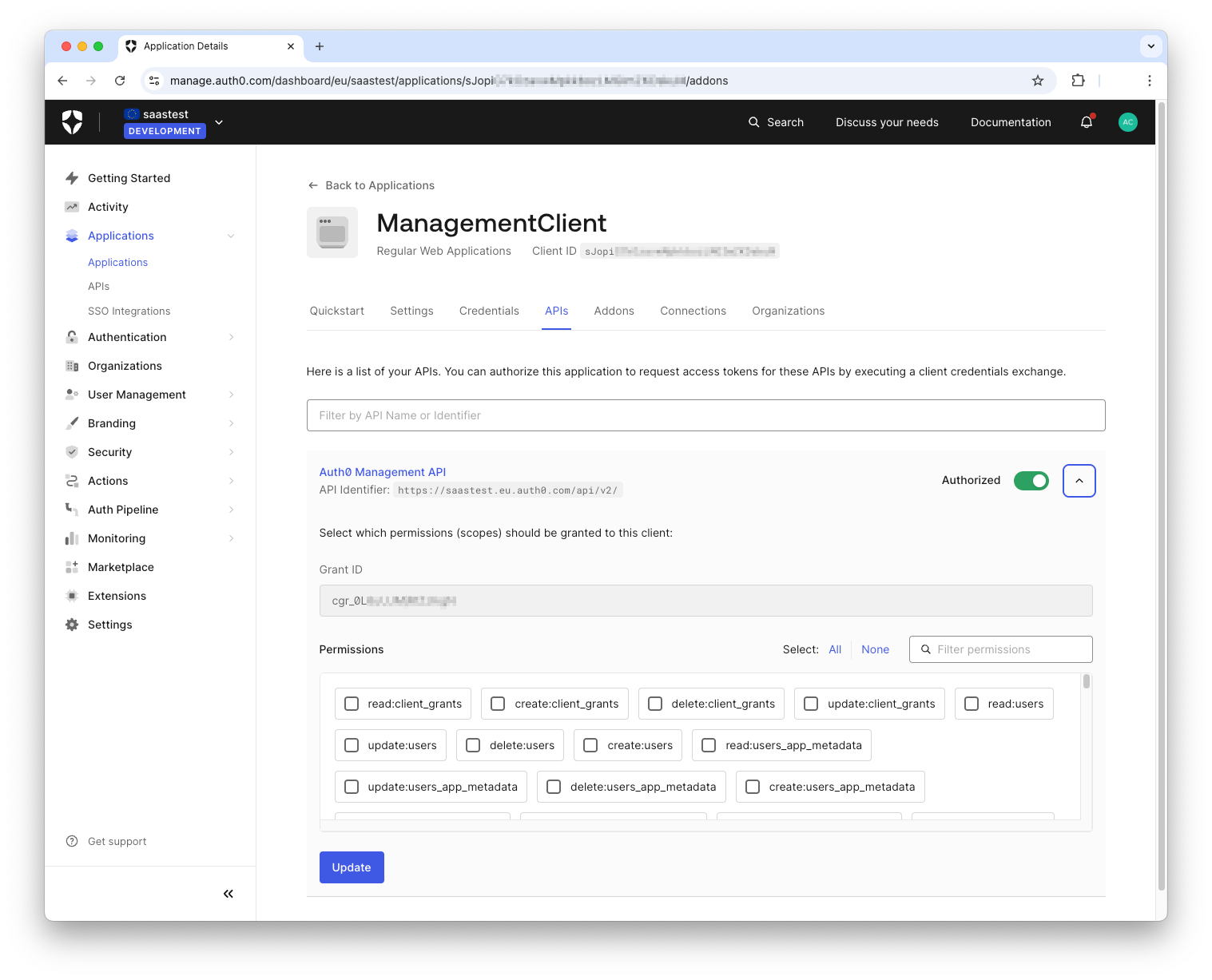
Task: Expand the Actions sidebar group
Action: click(231, 481)
